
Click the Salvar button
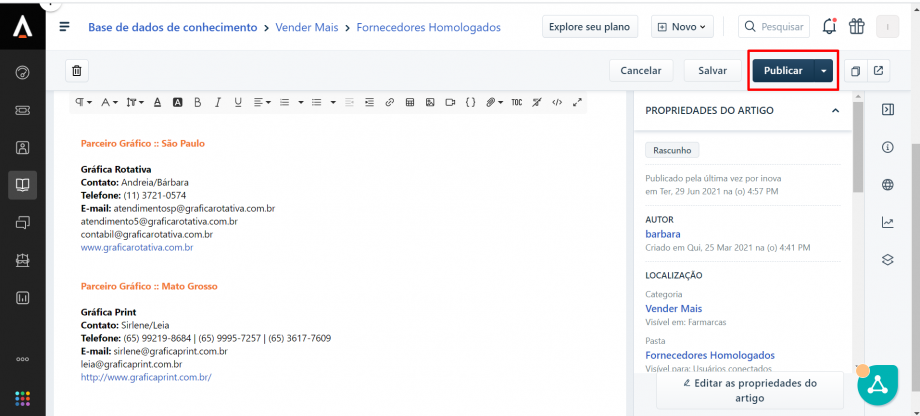pos(712,71)
